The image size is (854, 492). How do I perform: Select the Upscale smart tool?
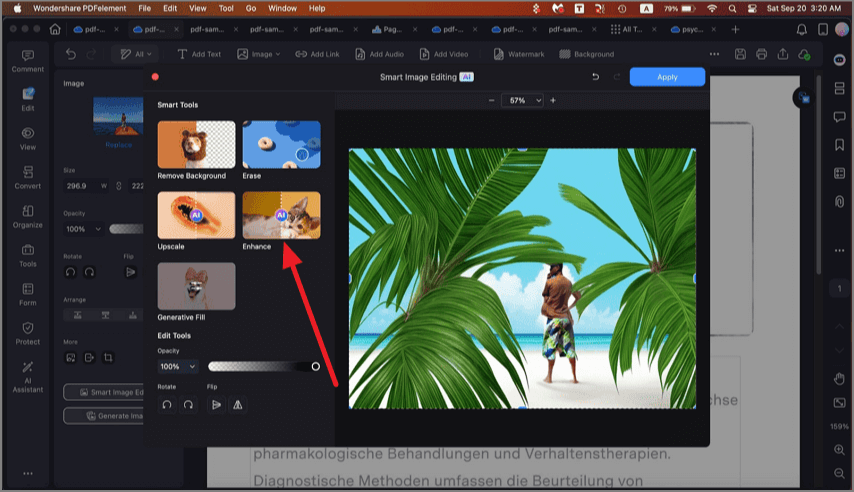click(x=196, y=221)
